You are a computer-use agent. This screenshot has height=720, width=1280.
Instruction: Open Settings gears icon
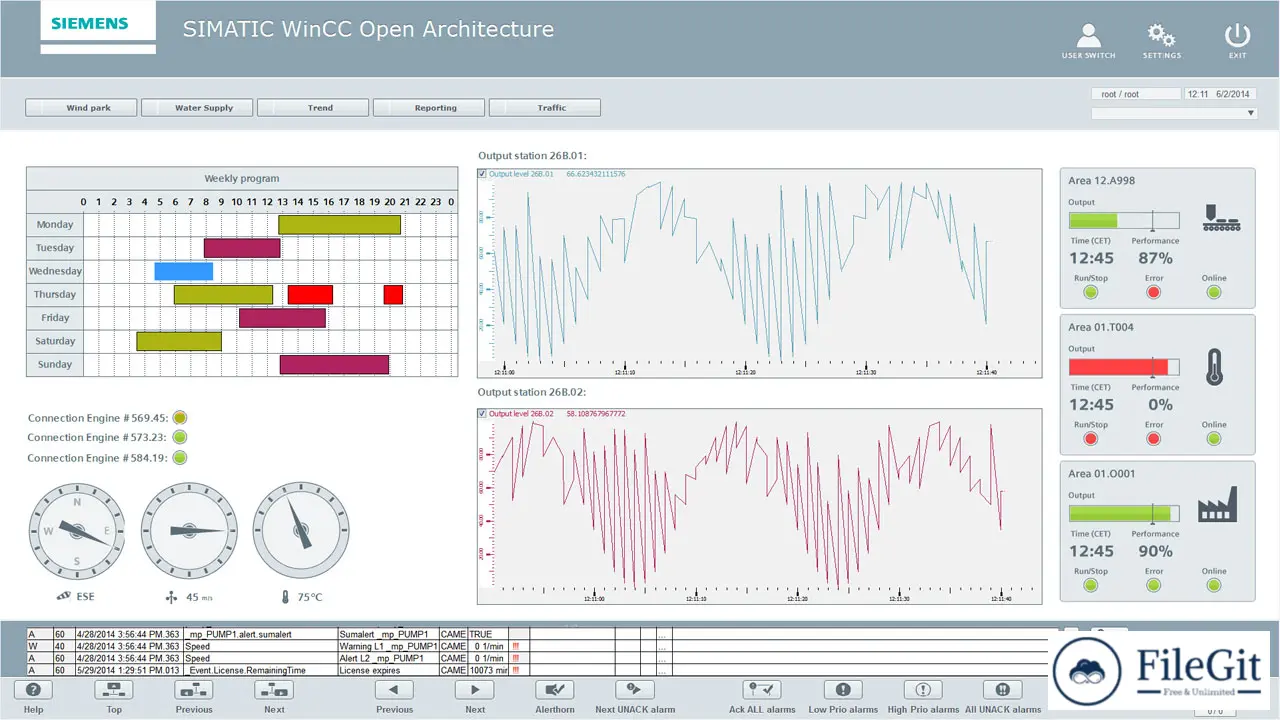coord(1161,35)
